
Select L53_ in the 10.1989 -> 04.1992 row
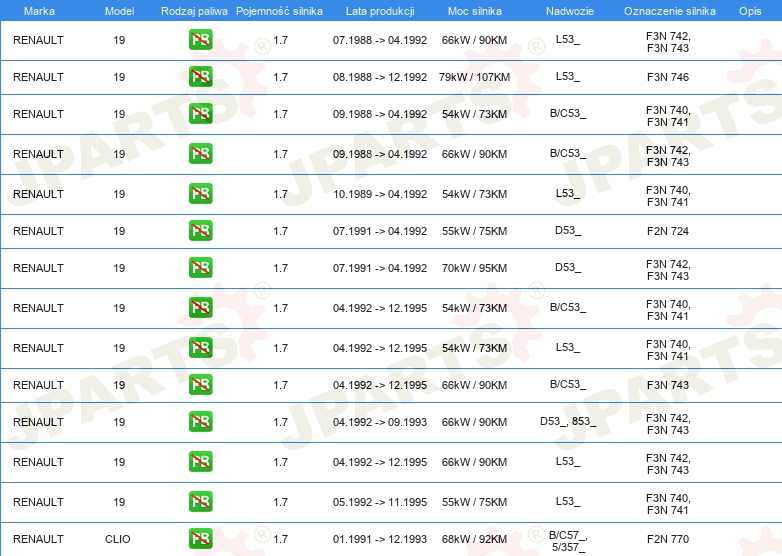coord(568,193)
